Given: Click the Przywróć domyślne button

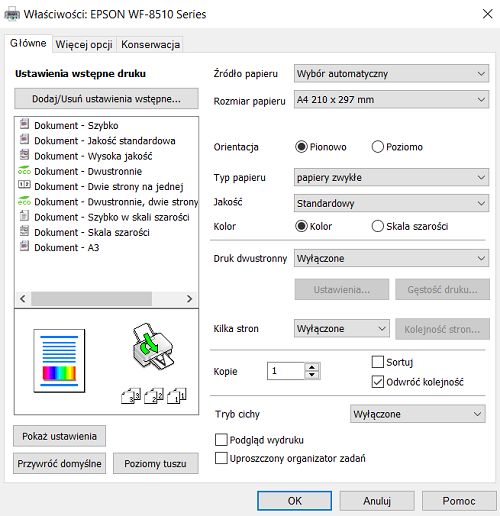Looking at the screenshot, I should (59, 463).
